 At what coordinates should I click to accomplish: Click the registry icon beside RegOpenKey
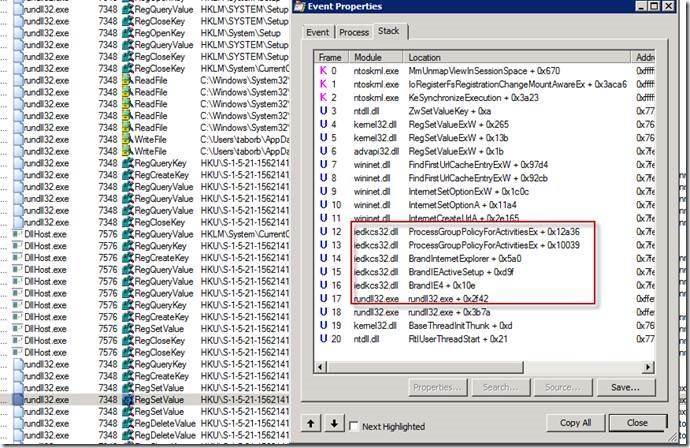pyautogui.click(x=128, y=32)
